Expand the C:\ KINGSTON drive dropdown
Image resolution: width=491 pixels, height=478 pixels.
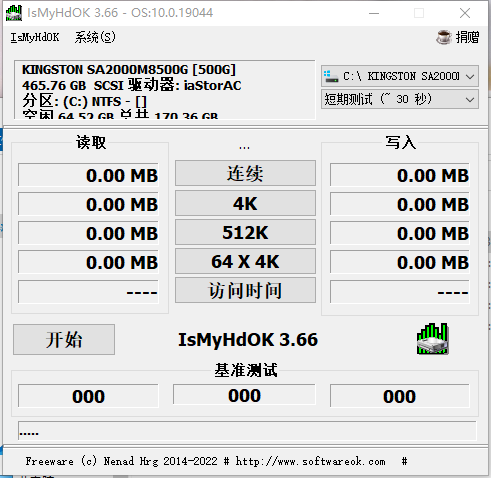click(x=470, y=77)
